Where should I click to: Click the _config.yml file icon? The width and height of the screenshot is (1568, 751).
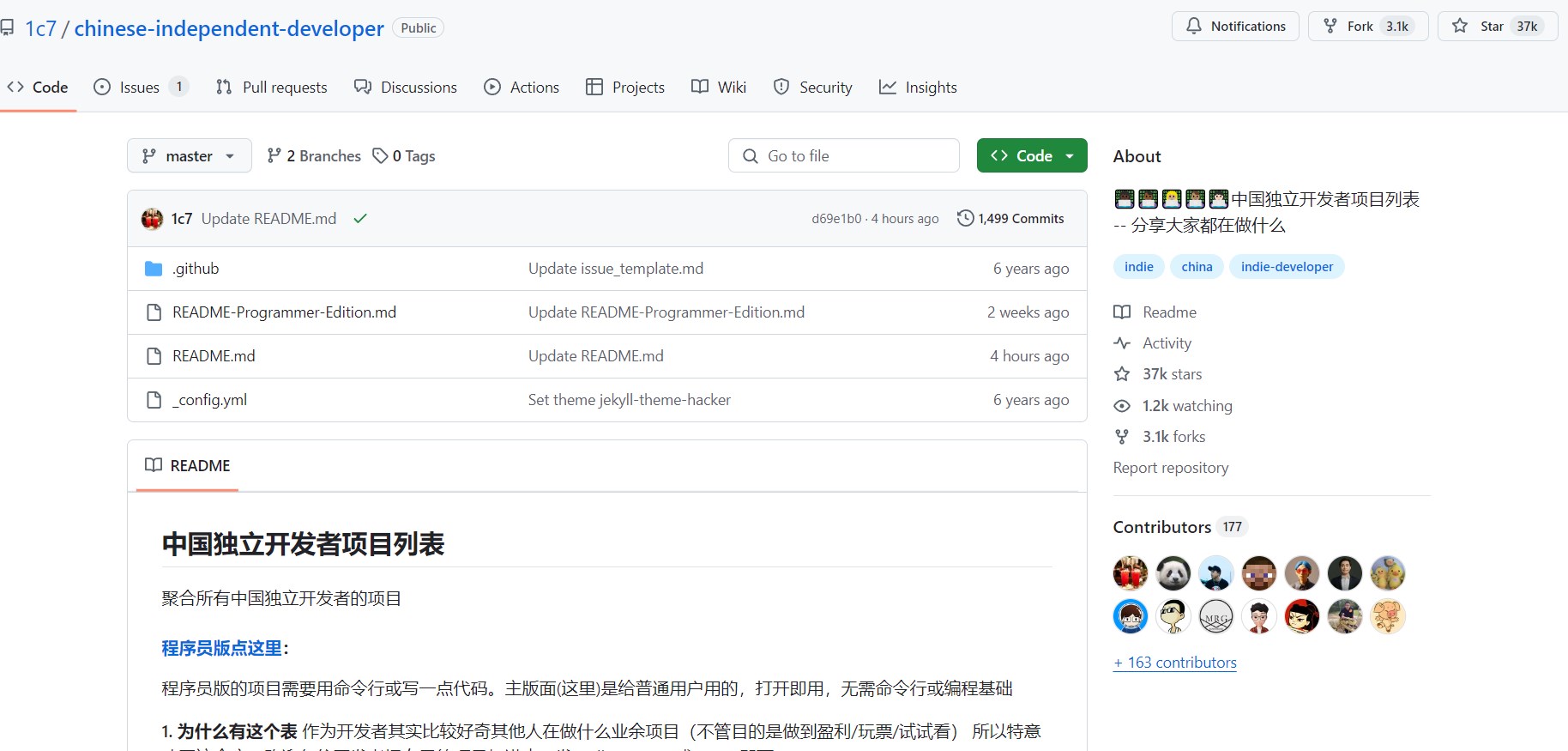pyautogui.click(x=154, y=400)
